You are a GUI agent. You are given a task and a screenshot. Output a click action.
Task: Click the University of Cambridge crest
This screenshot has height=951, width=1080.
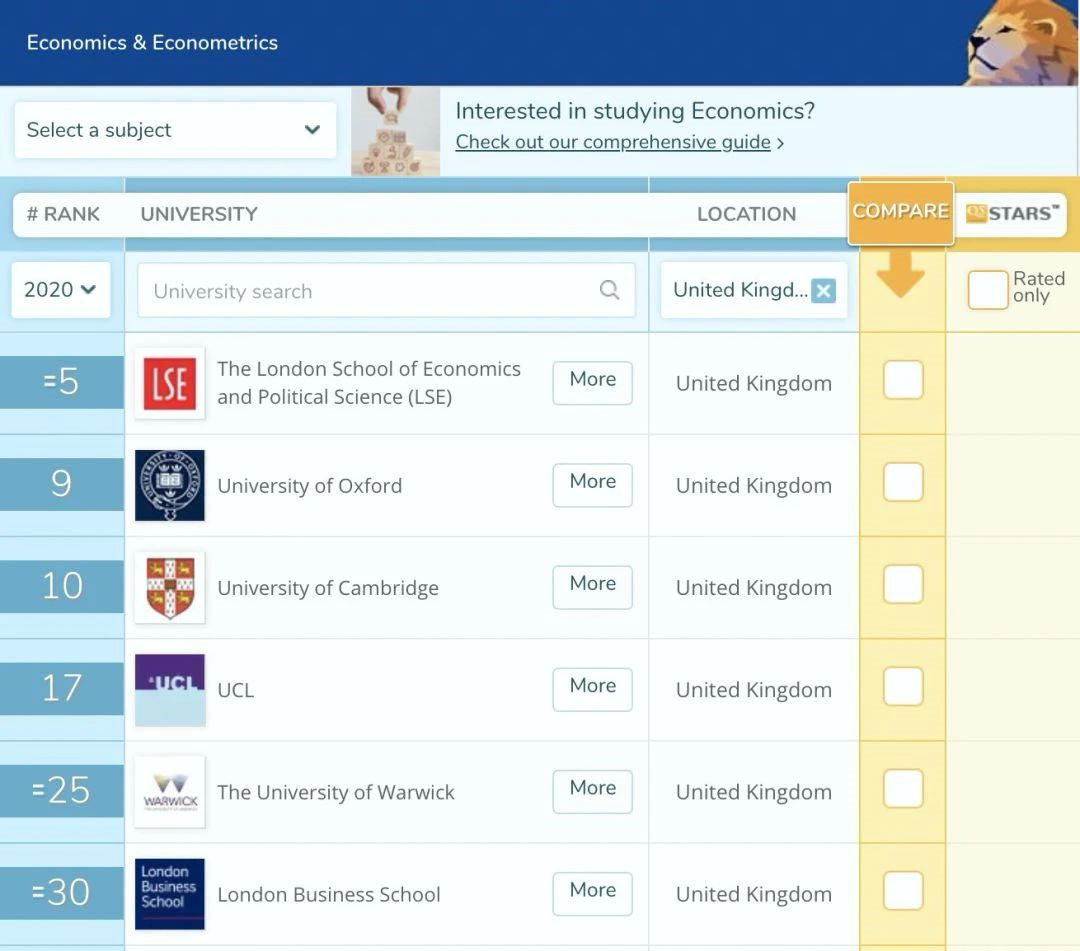[x=169, y=587]
